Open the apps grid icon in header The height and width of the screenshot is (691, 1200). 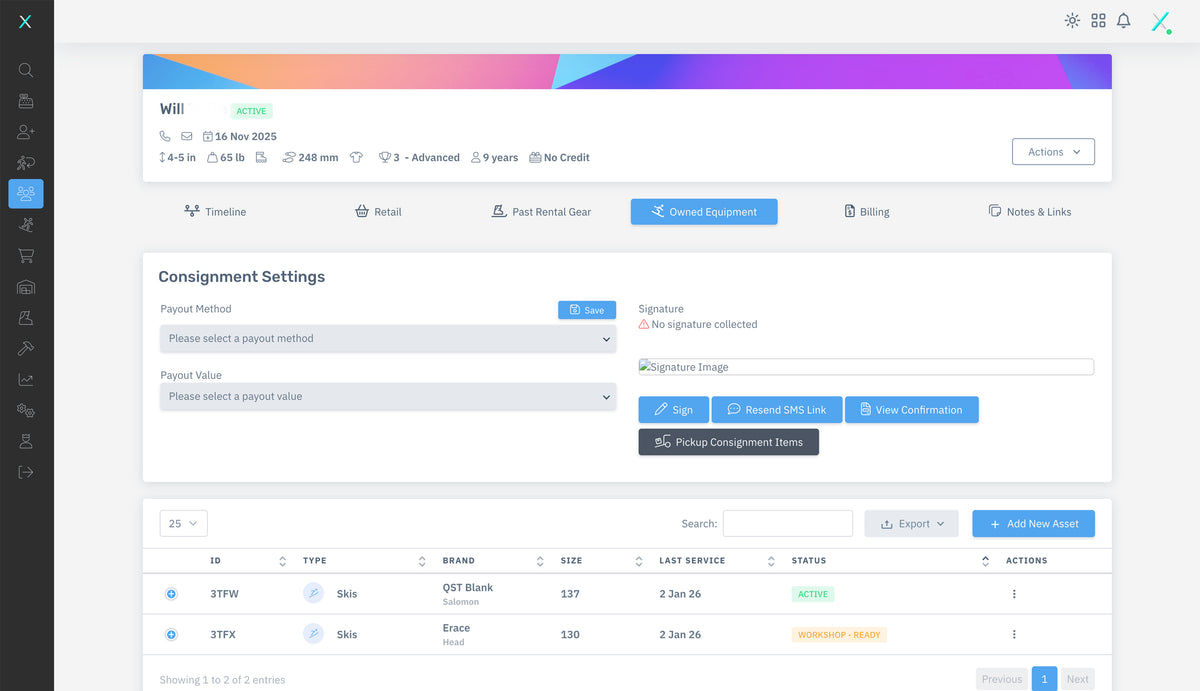click(1098, 21)
